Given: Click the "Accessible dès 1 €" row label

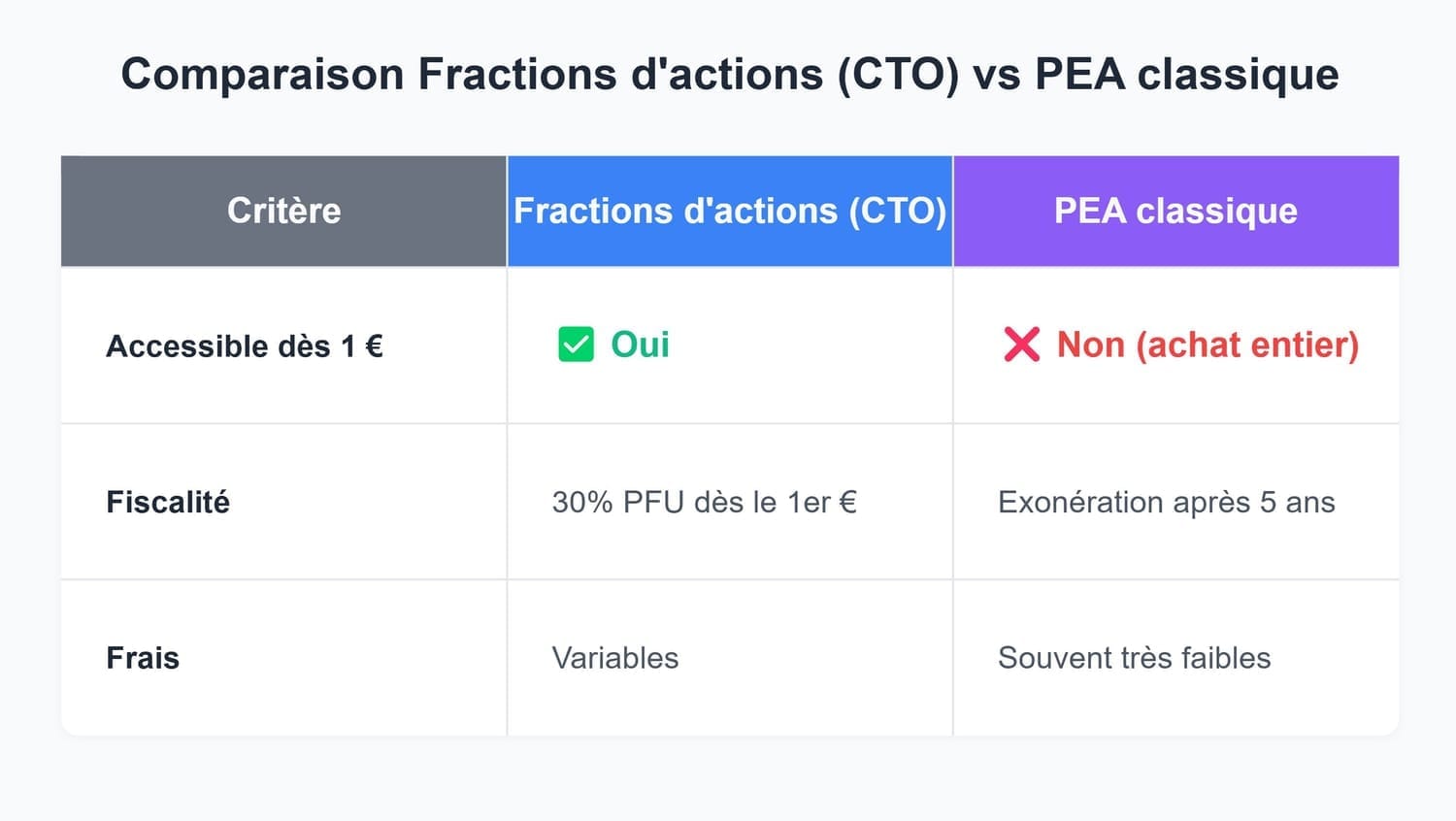Looking at the screenshot, I should point(245,346).
